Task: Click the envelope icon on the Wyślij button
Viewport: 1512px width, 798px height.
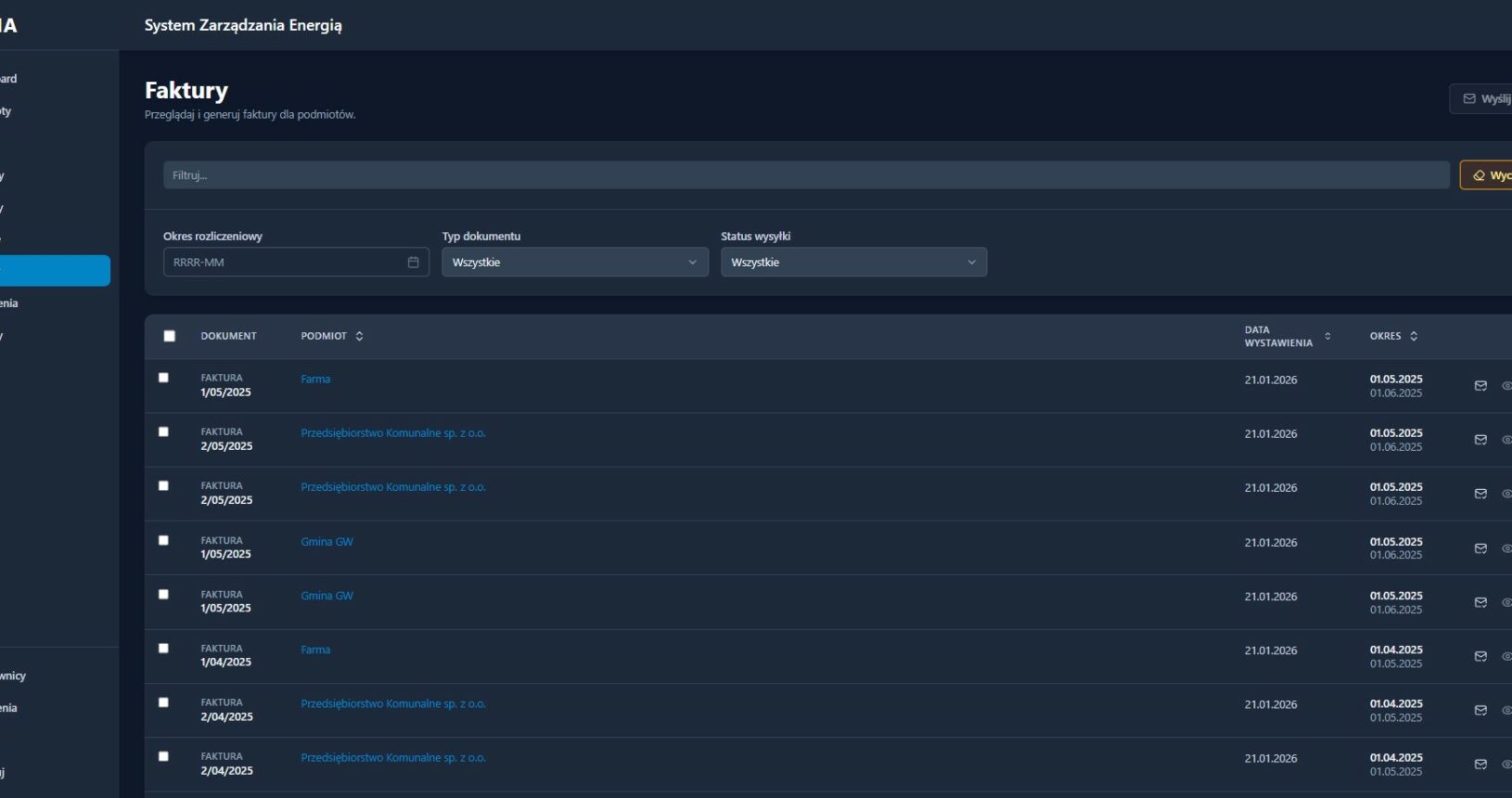Action: (x=1469, y=99)
